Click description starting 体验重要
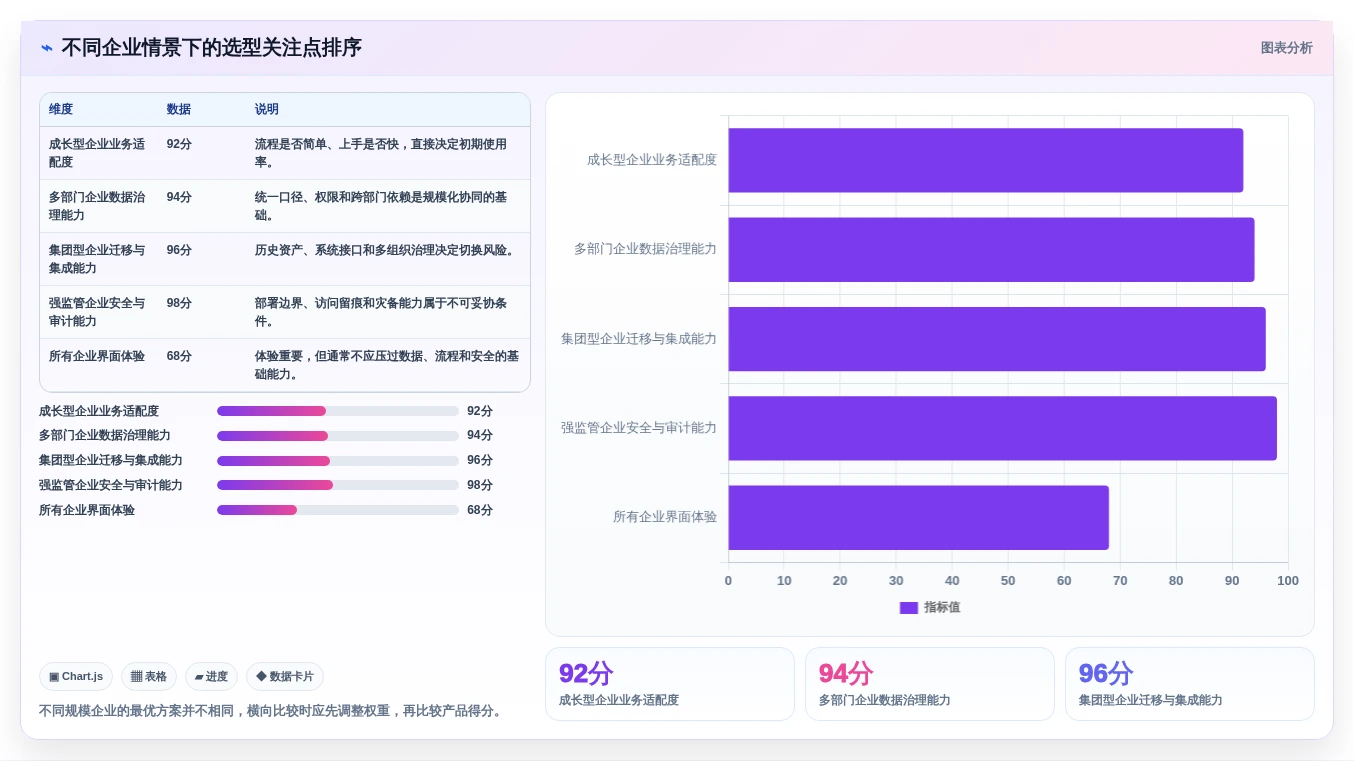Screen dimensions: 1354x761 tap(387, 365)
